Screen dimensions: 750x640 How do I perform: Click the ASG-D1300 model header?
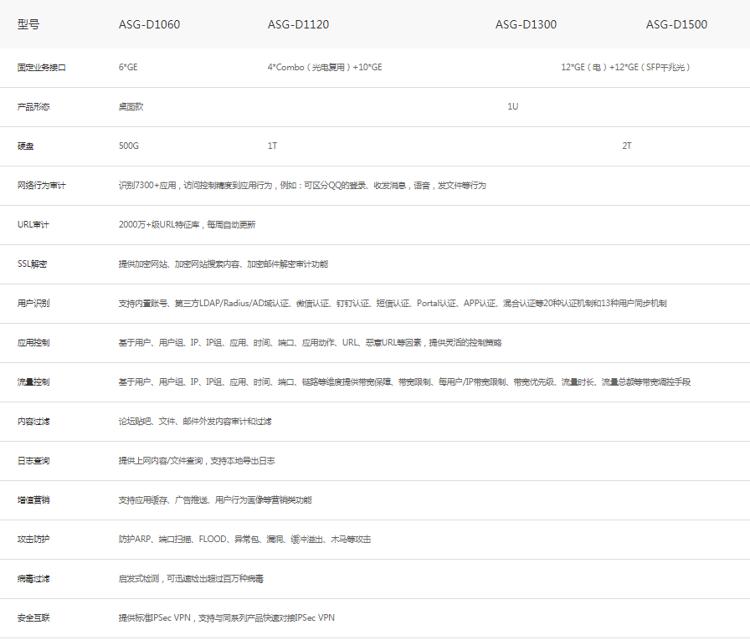click(x=526, y=24)
